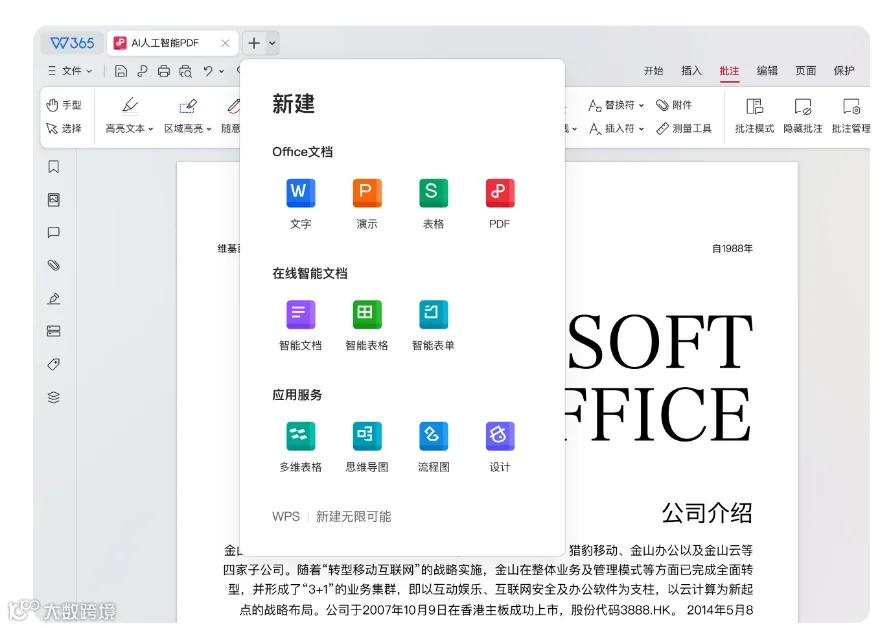This screenshot has width=886, height=628.
Task: Click the 附件 attachment tool
Action: coord(674,105)
